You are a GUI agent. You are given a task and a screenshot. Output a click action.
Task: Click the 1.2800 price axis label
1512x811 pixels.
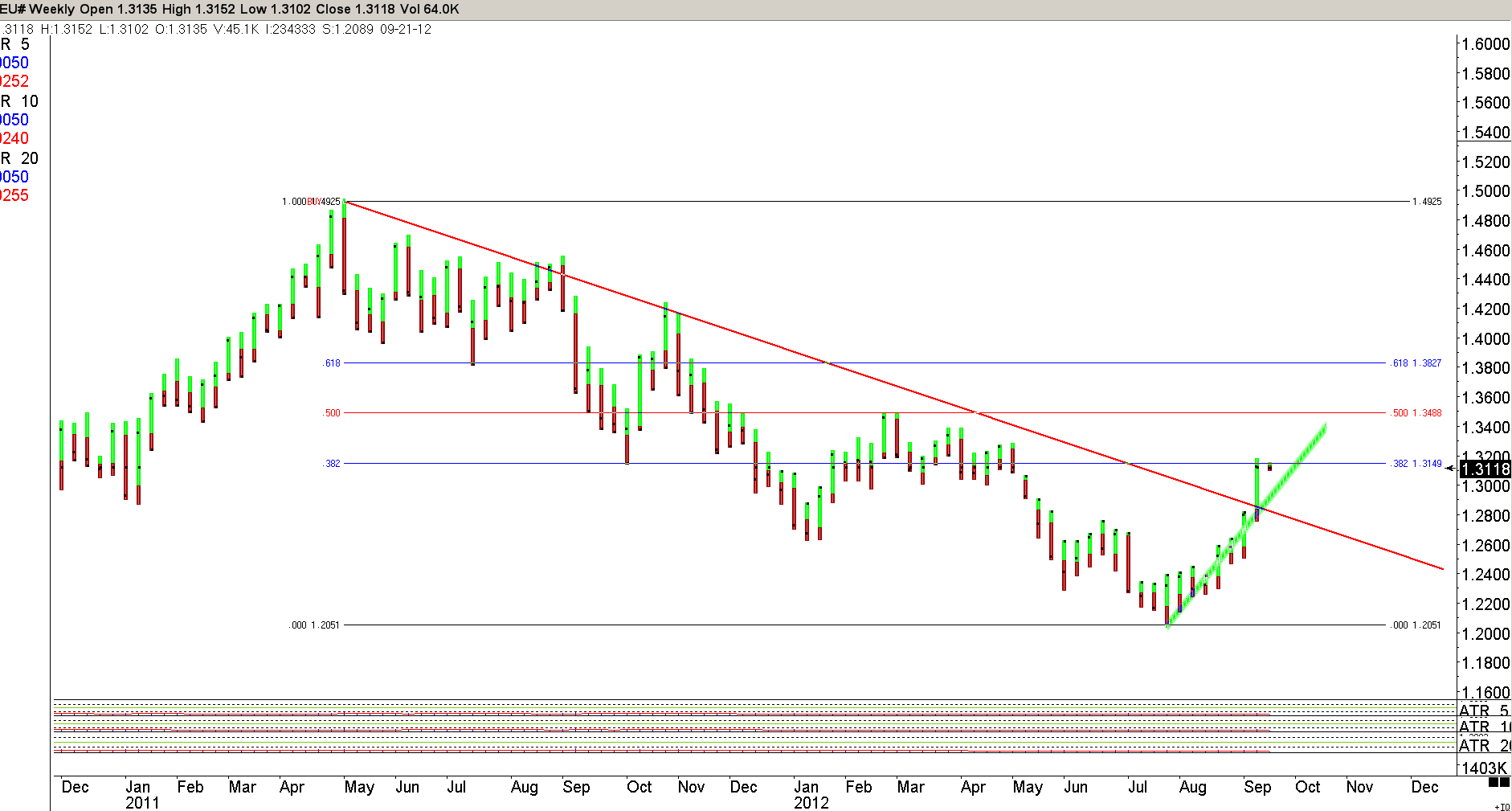(x=1486, y=516)
